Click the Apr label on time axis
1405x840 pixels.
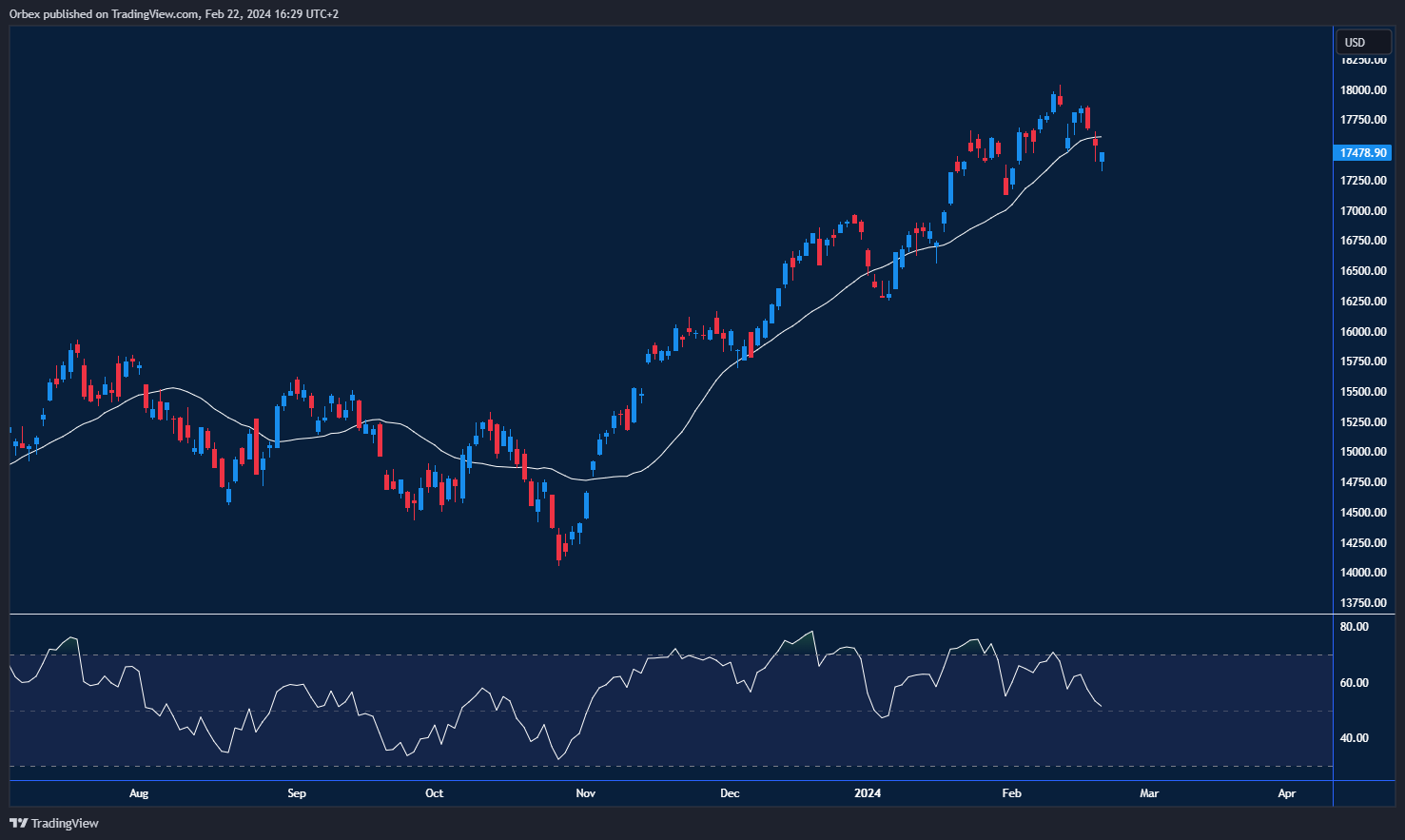pos(1287,793)
